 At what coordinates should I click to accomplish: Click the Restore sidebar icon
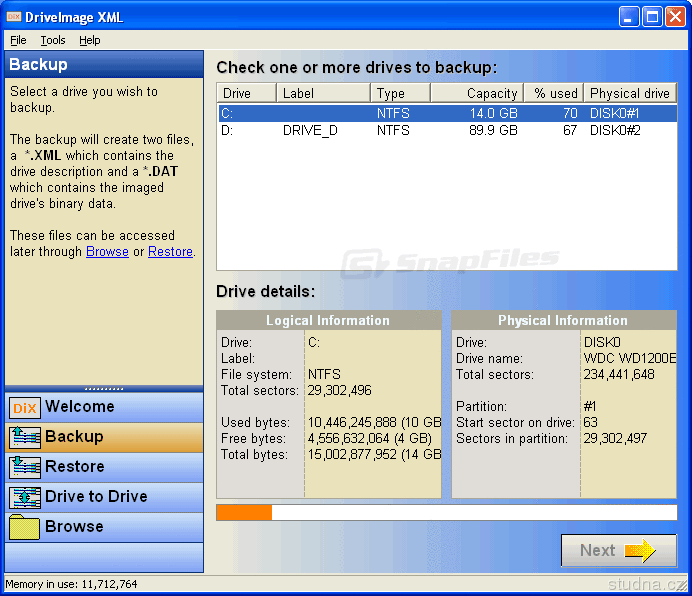25,468
